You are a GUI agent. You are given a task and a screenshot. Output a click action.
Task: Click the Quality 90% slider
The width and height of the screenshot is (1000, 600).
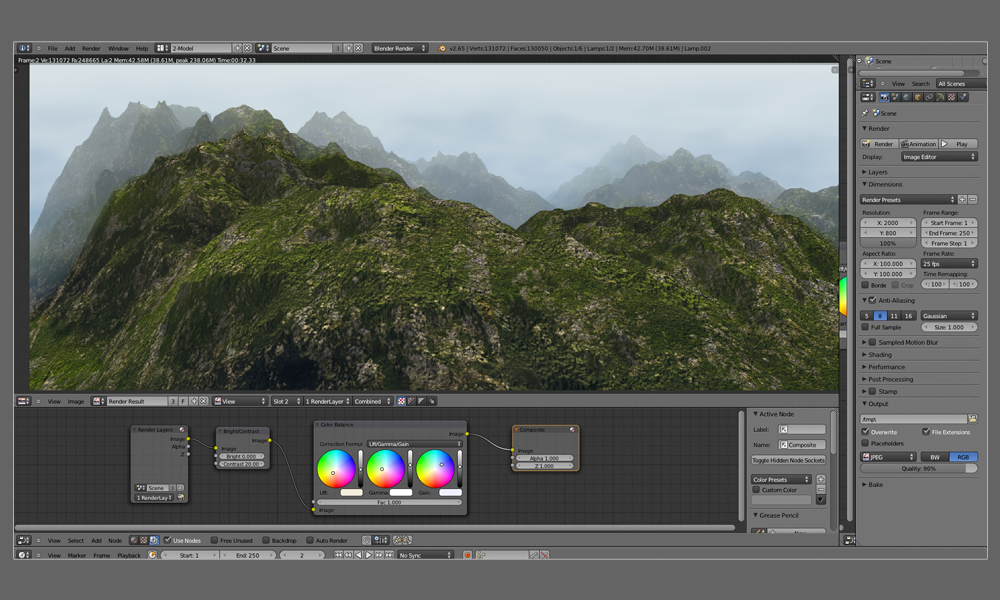pyautogui.click(x=919, y=468)
